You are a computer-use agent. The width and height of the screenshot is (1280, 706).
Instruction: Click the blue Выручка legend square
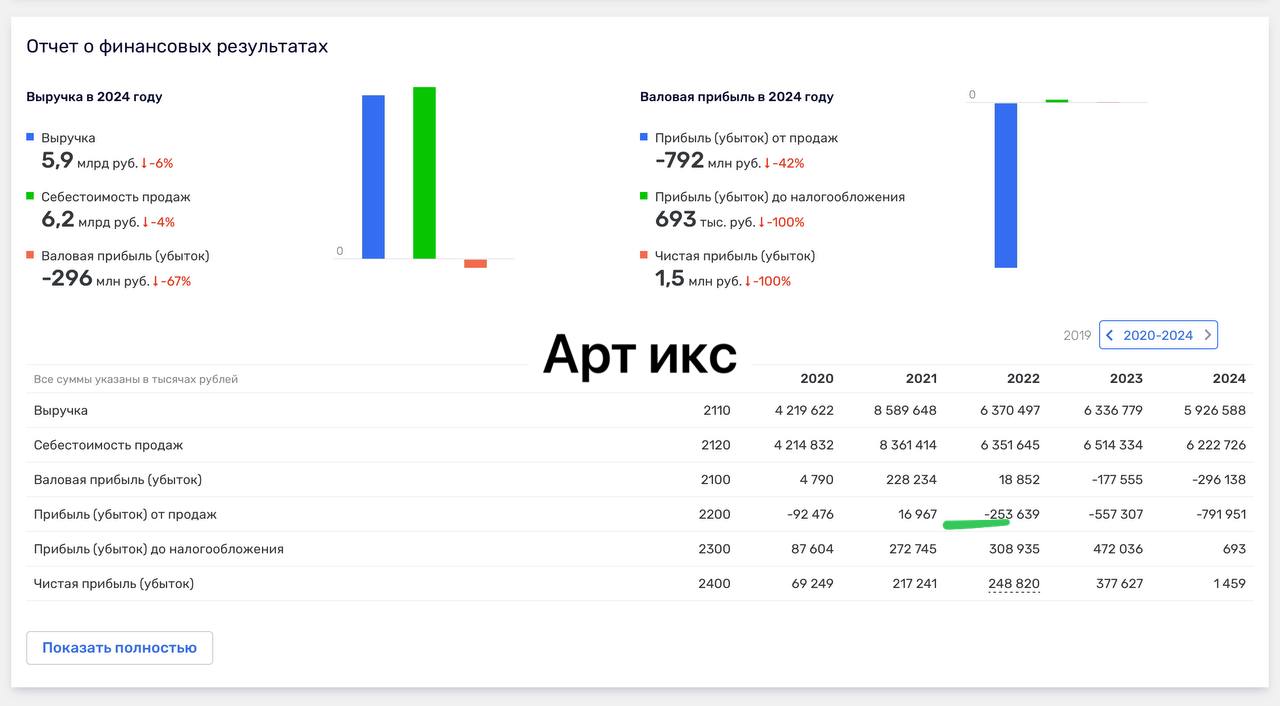[x=30, y=137]
